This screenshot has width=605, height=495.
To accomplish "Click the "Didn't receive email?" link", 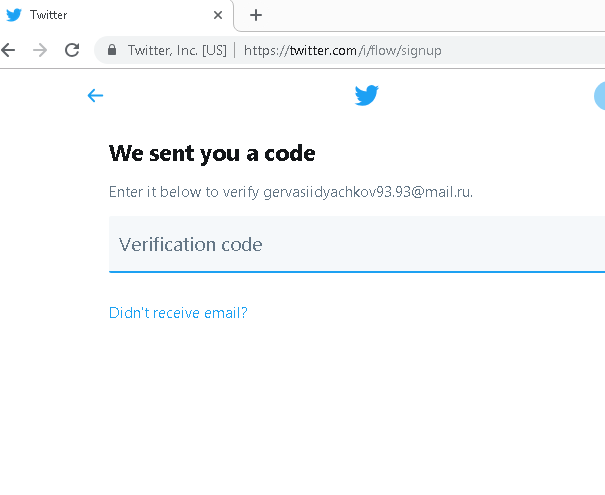I will click(x=178, y=313).
